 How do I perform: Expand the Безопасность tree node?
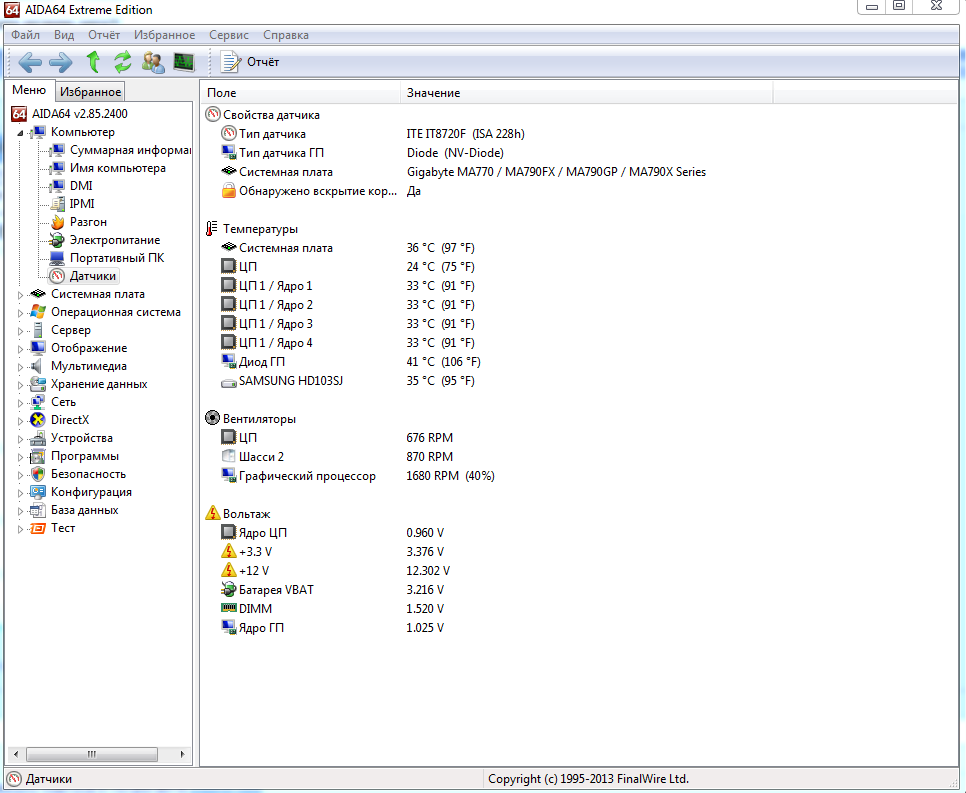20,475
